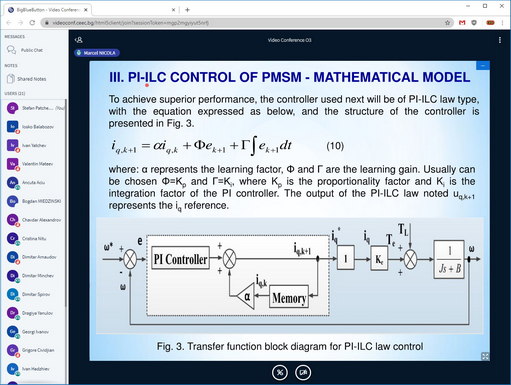Select user Dimitar Spirov
The image size is (511, 385).
[x=34, y=294]
